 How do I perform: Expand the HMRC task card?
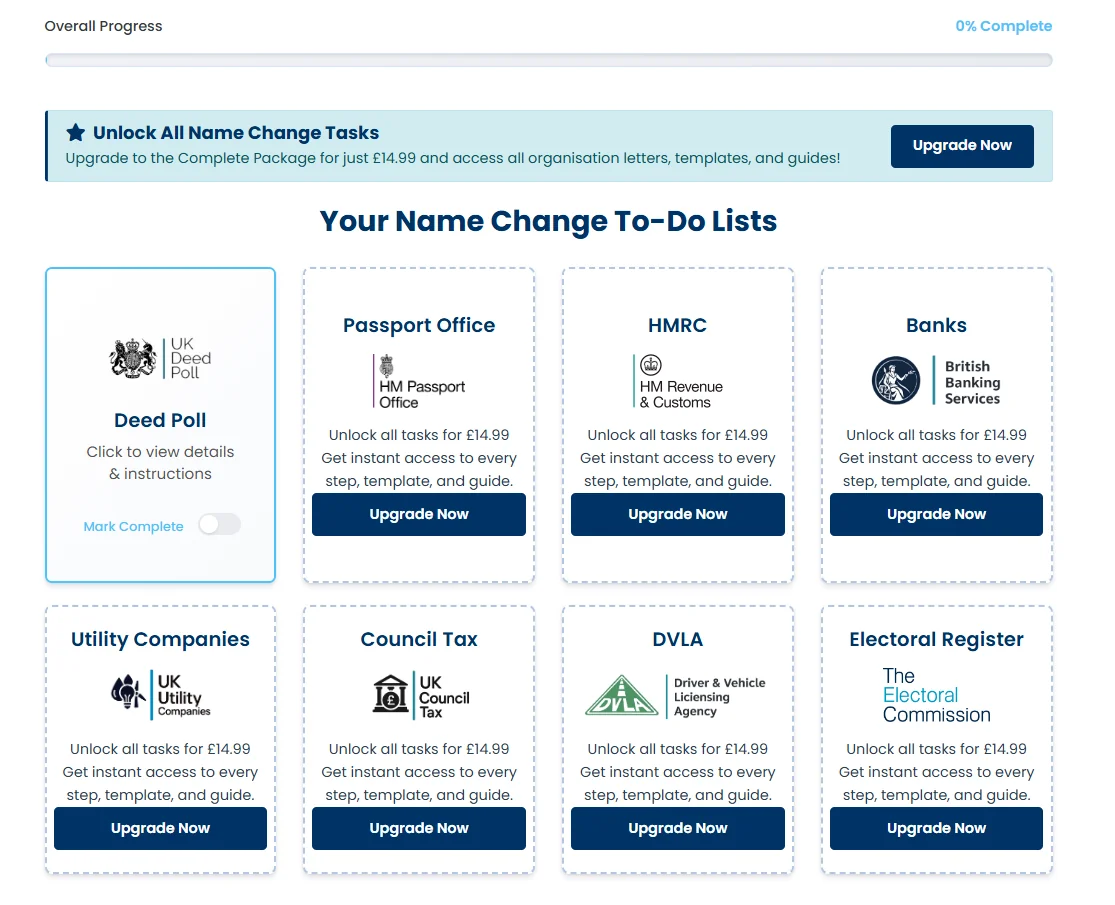(677, 325)
